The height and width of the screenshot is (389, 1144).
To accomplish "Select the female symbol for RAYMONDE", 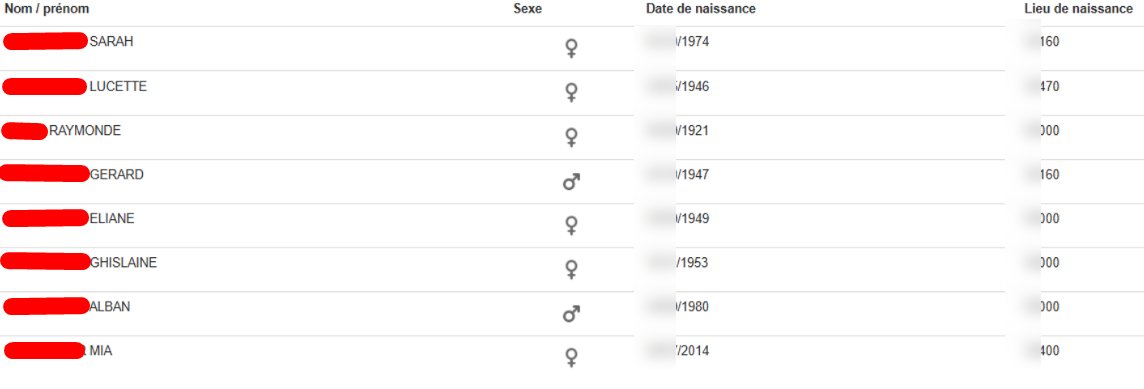I will point(572,137).
